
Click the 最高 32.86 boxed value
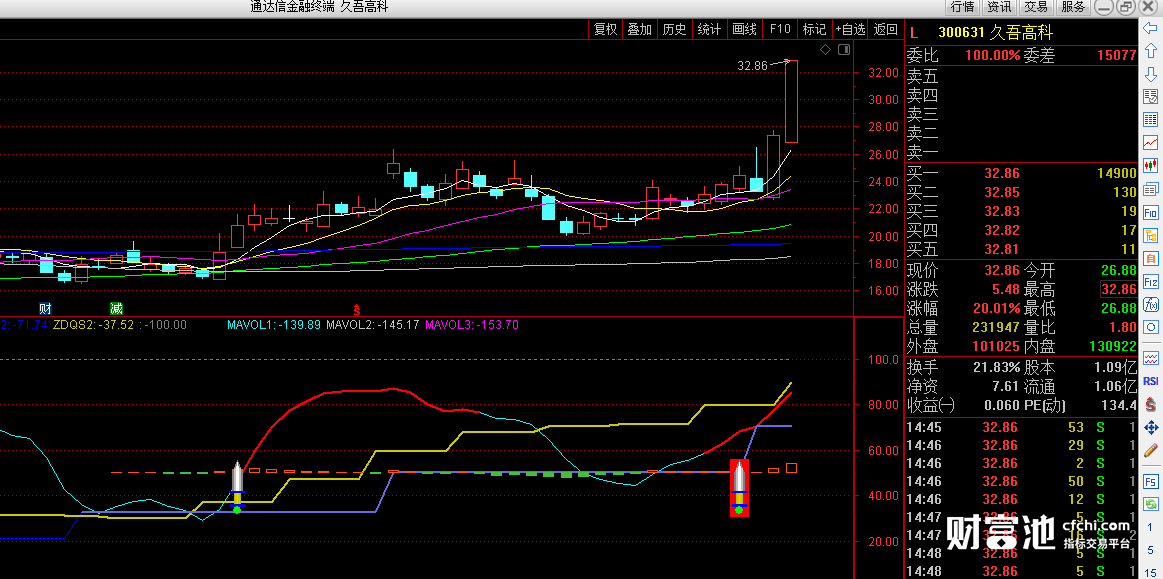pos(1118,289)
